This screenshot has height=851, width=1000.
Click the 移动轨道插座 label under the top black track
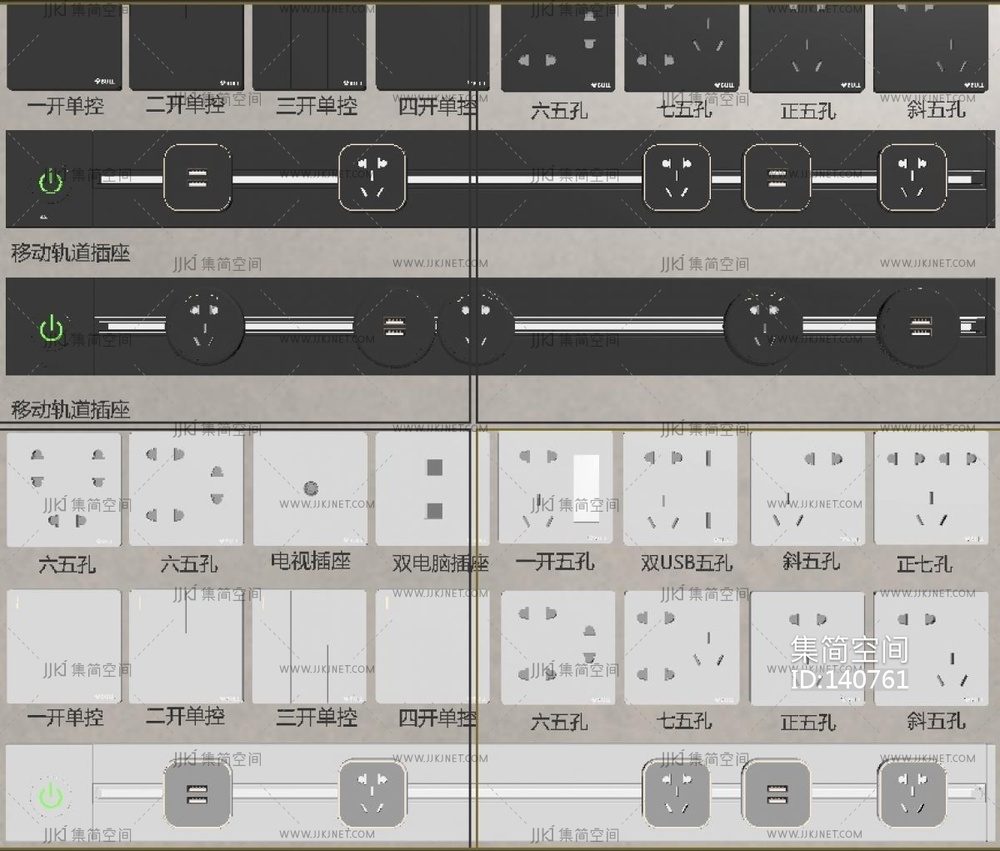click(x=70, y=253)
